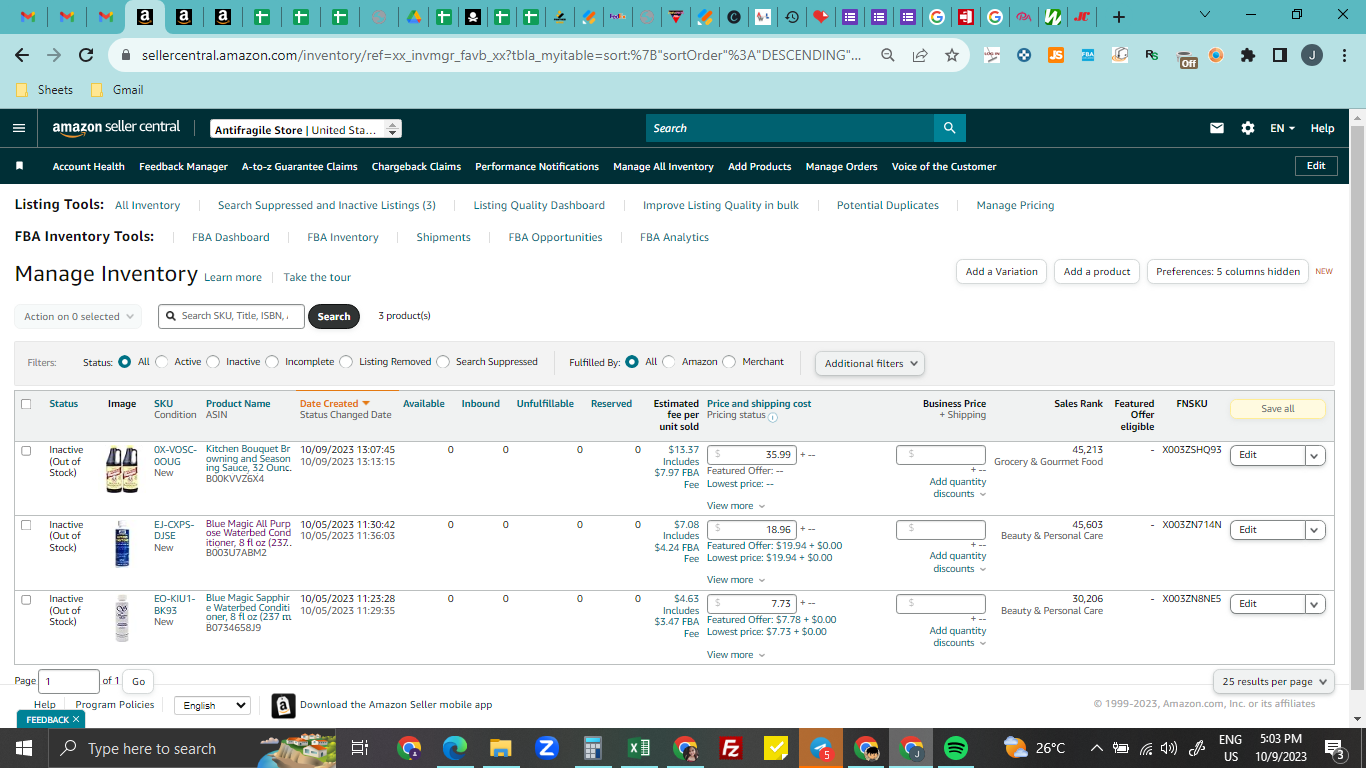The height and width of the screenshot is (768, 1366).
Task: Open the messages envelope icon
Action: pos(1217,128)
